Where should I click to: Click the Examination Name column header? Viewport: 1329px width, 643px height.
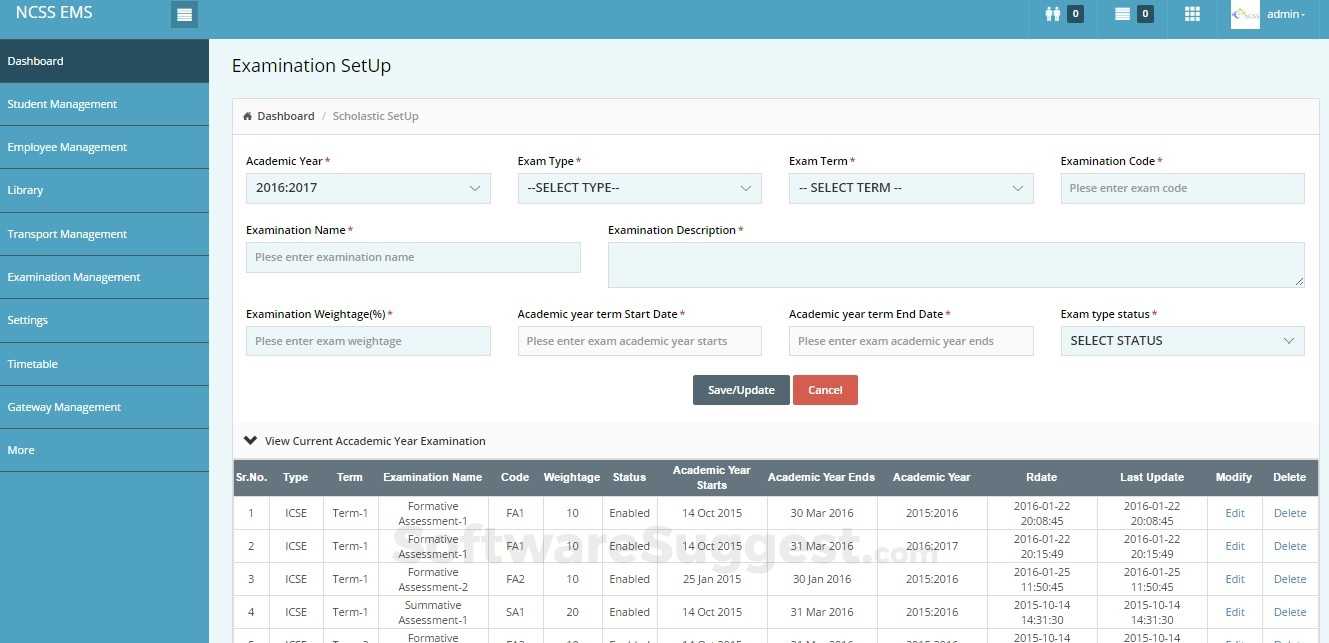432,477
